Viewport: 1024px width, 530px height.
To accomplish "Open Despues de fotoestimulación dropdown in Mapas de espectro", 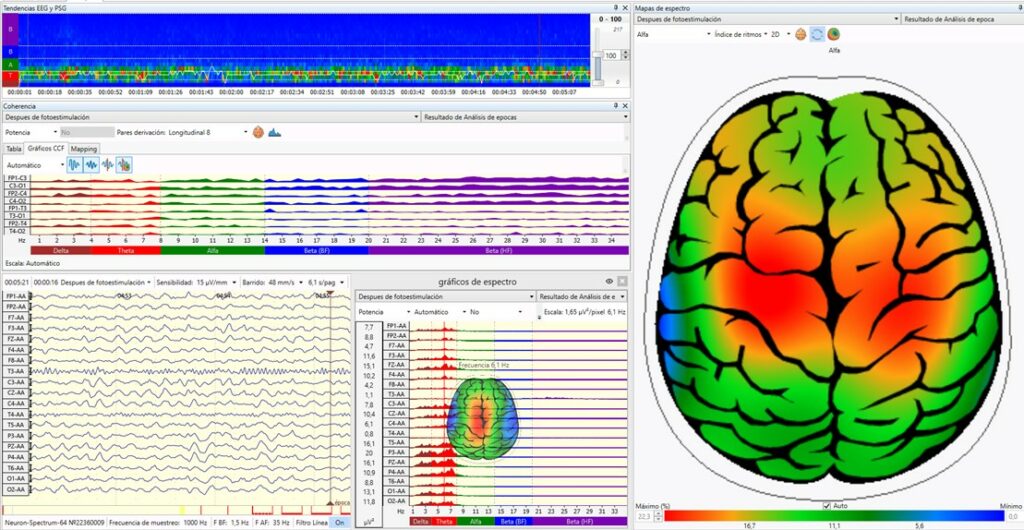I will 767,20.
